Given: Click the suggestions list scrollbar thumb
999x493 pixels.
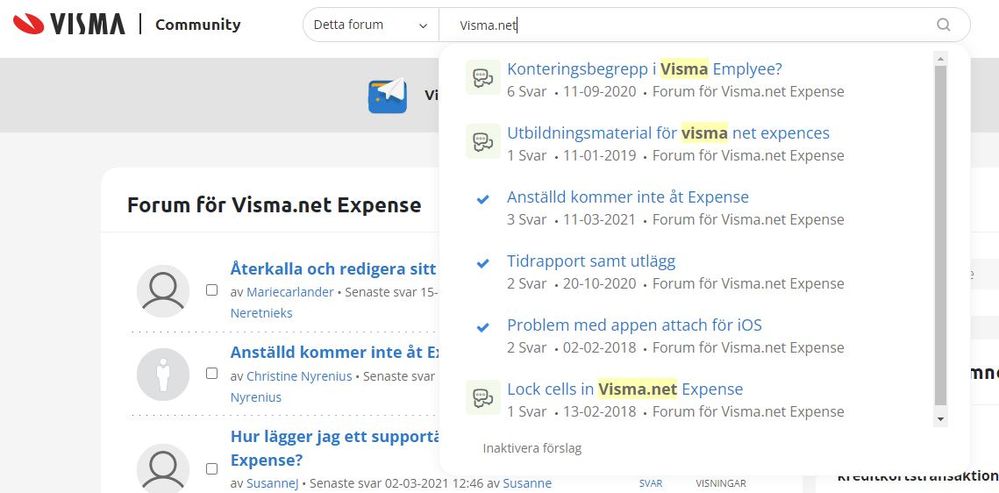Looking at the screenshot, I should pyautogui.click(x=940, y=236).
